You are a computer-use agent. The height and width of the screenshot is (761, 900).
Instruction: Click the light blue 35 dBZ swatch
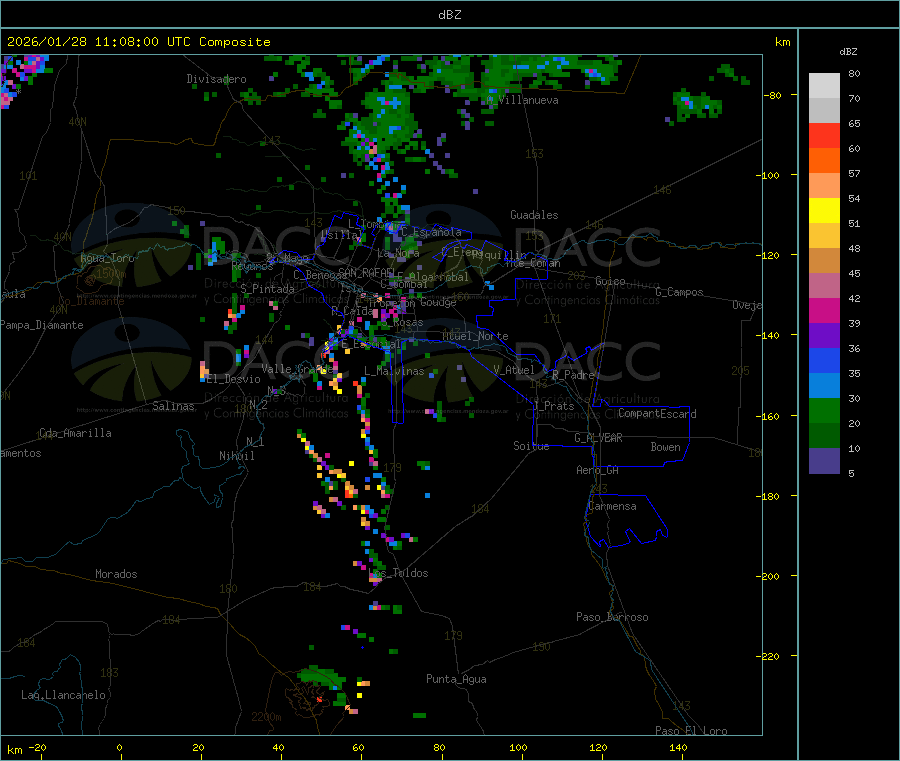coord(824,385)
